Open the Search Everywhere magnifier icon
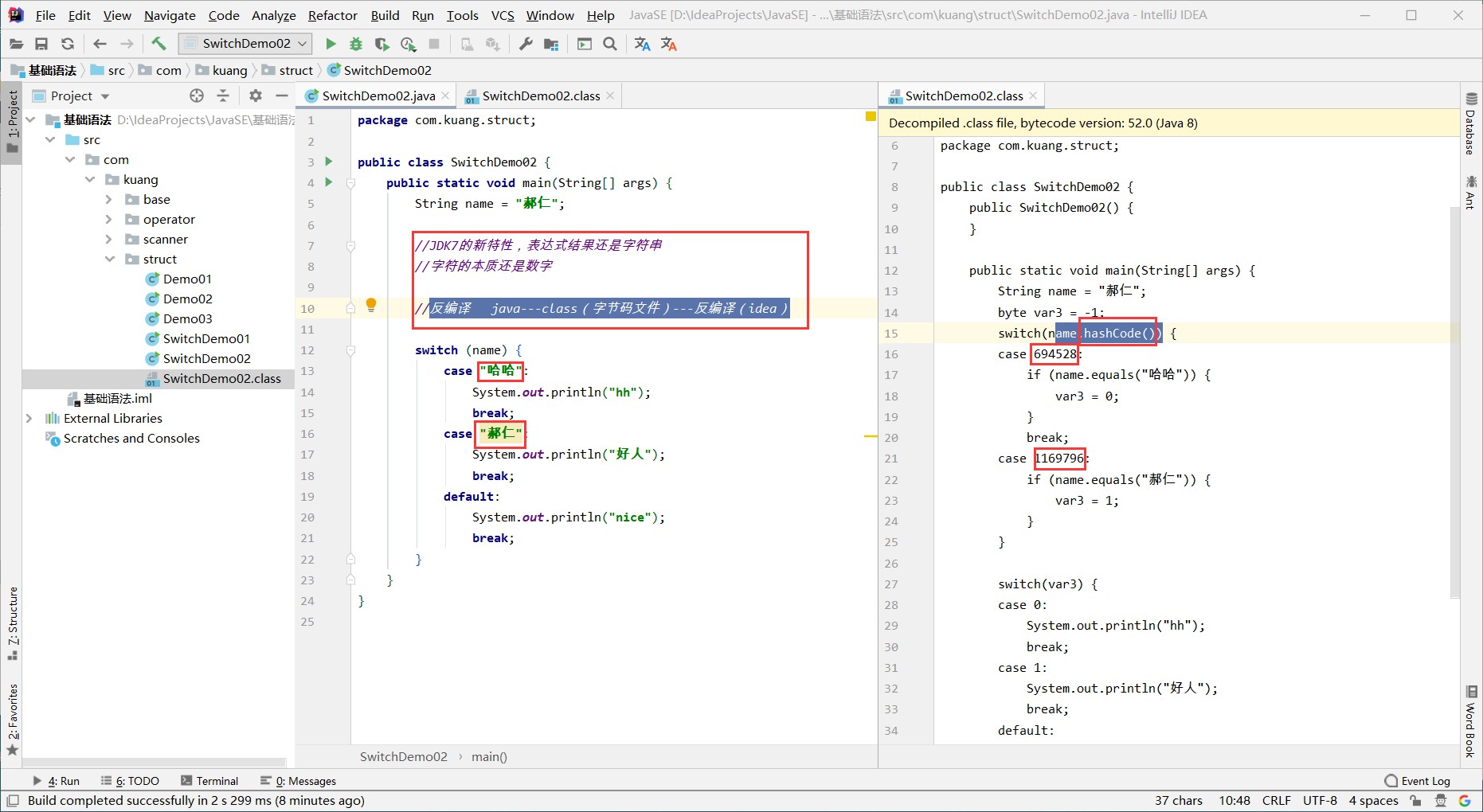1483x812 pixels. point(610,44)
